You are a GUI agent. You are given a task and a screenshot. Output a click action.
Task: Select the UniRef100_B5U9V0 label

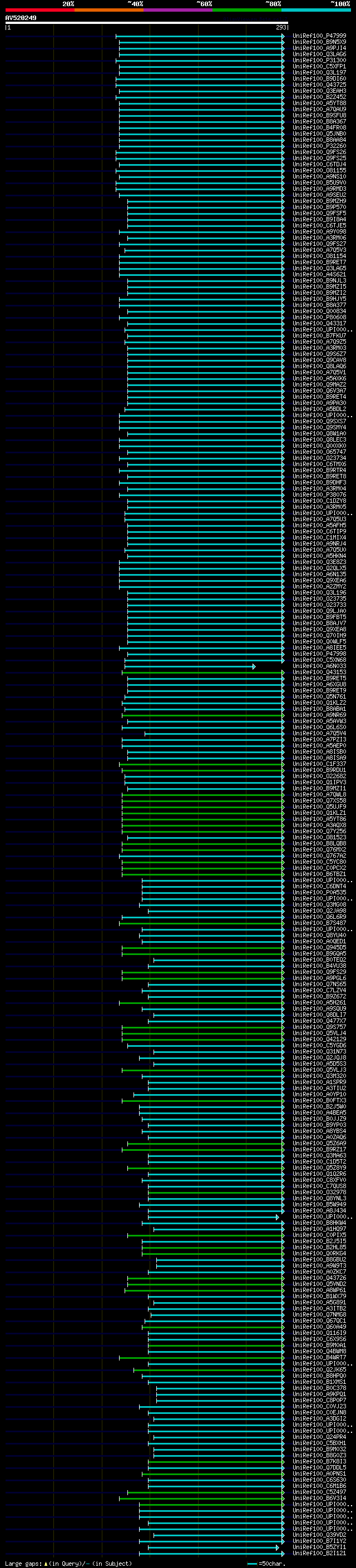(x=319, y=182)
